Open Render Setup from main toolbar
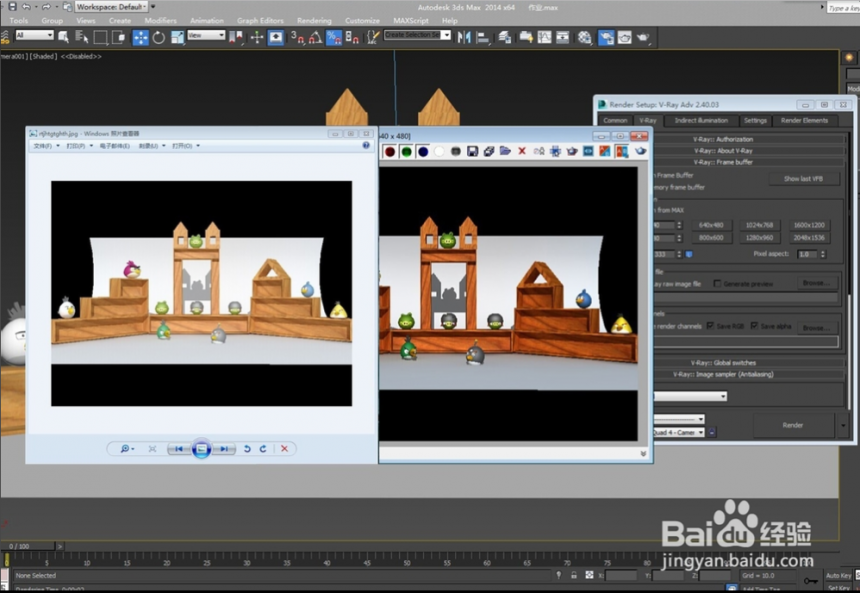Screen dimensions: 860x593 [x=606, y=37]
